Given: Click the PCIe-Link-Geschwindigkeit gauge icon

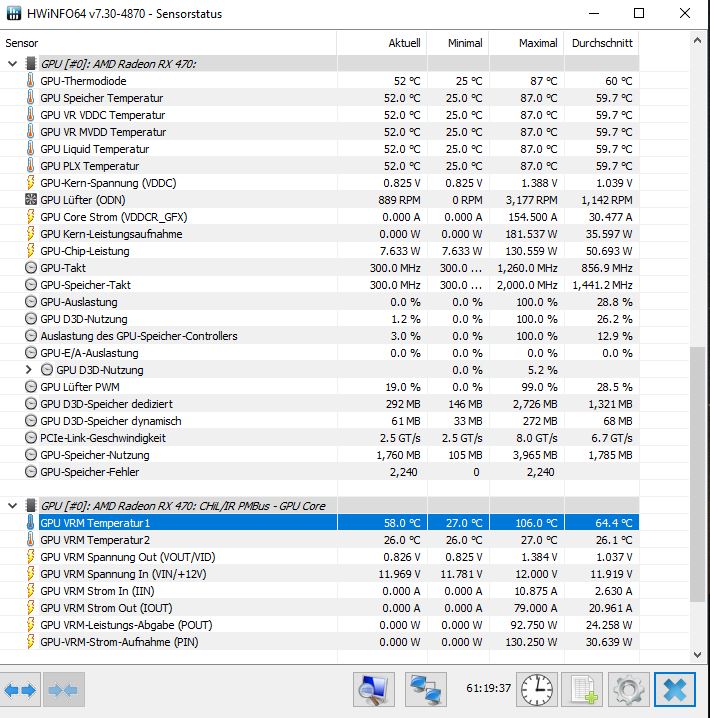Looking at the screenshot, I should click(30, 438).
